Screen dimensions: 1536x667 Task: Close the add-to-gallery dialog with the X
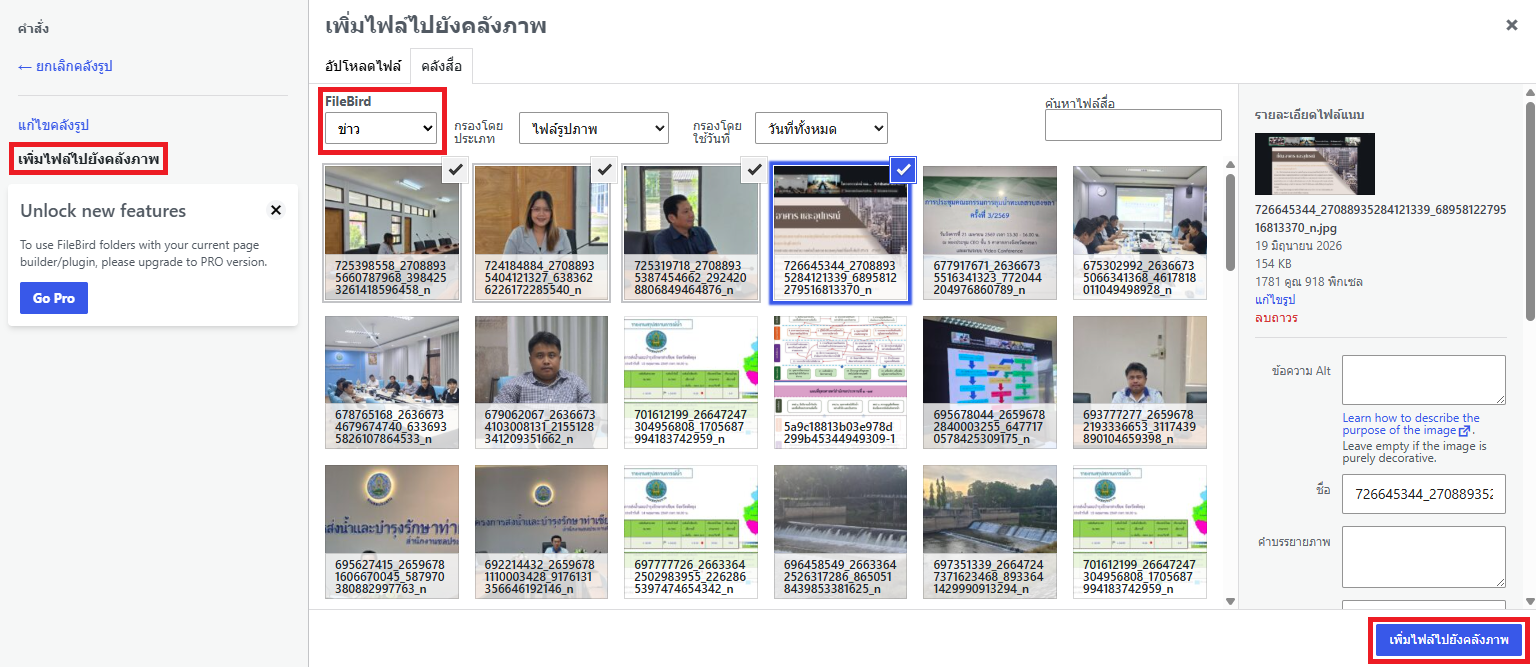1511,25
